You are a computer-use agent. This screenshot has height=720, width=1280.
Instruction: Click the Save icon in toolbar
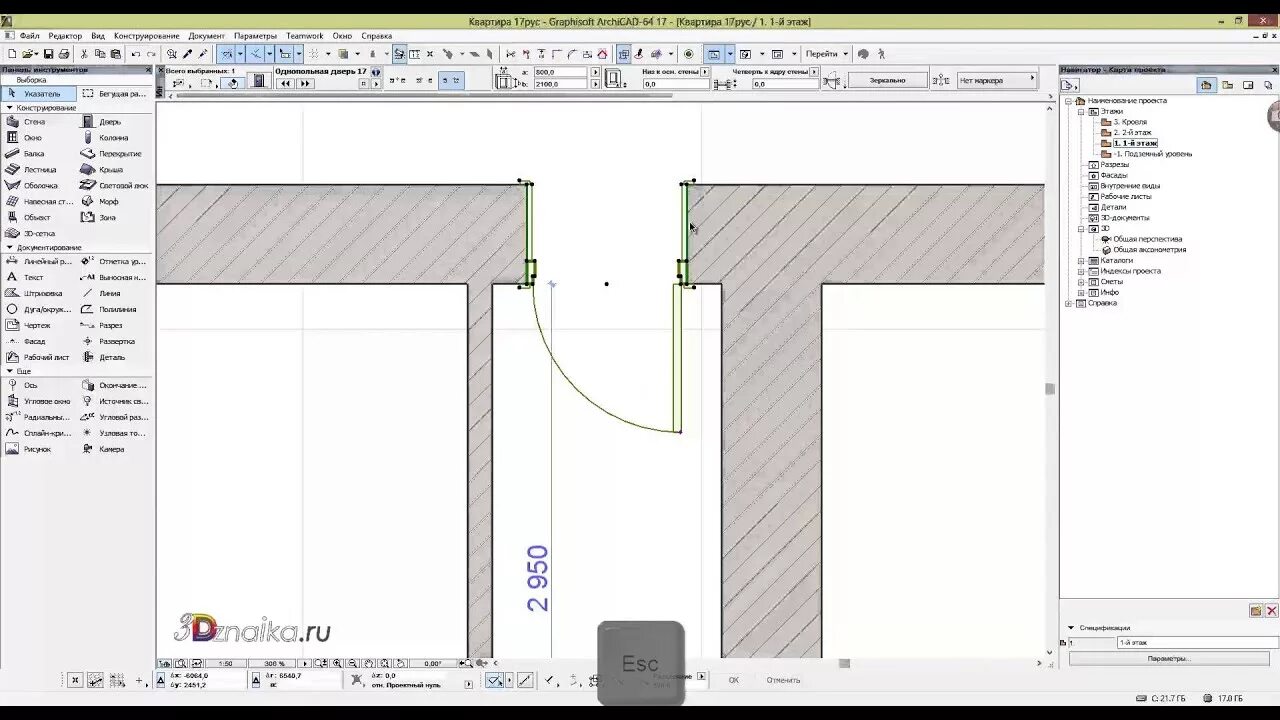(x=48, y=54)
